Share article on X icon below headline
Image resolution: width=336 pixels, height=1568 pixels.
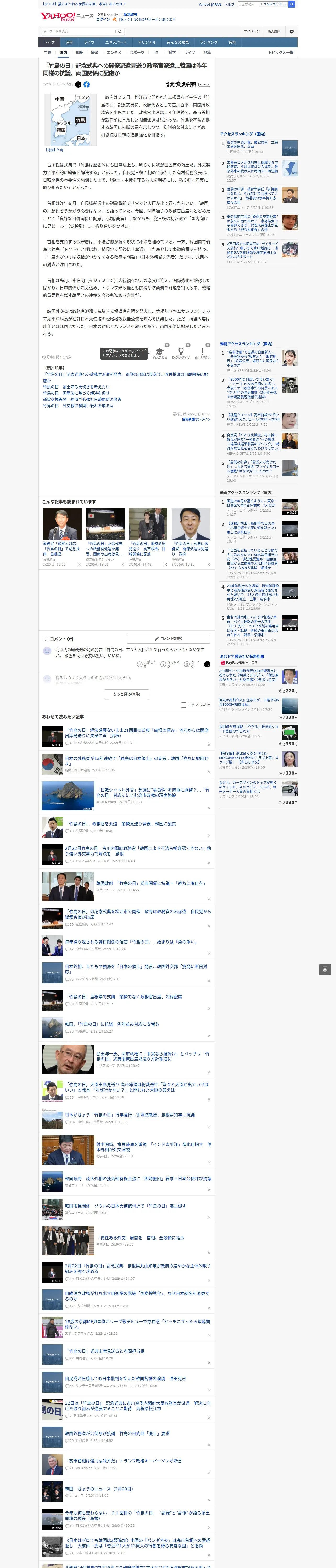coord(78,85)
